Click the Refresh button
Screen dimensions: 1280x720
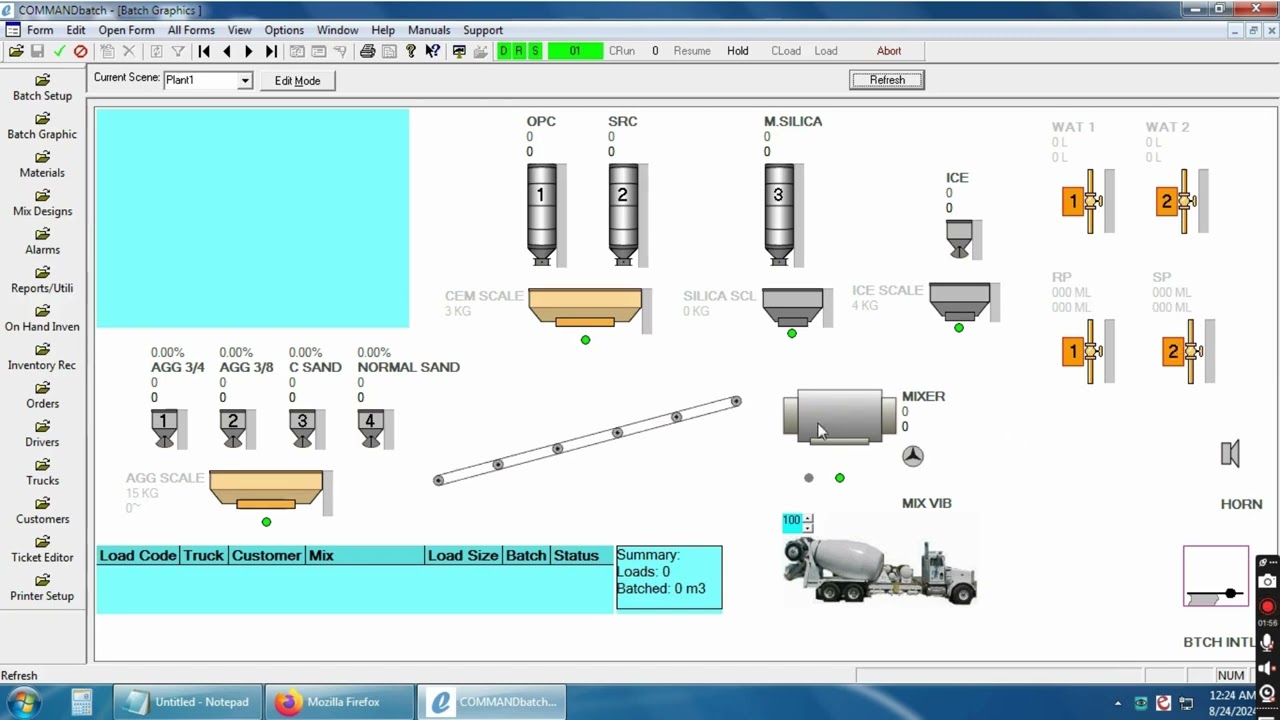[x=887, y=80]
